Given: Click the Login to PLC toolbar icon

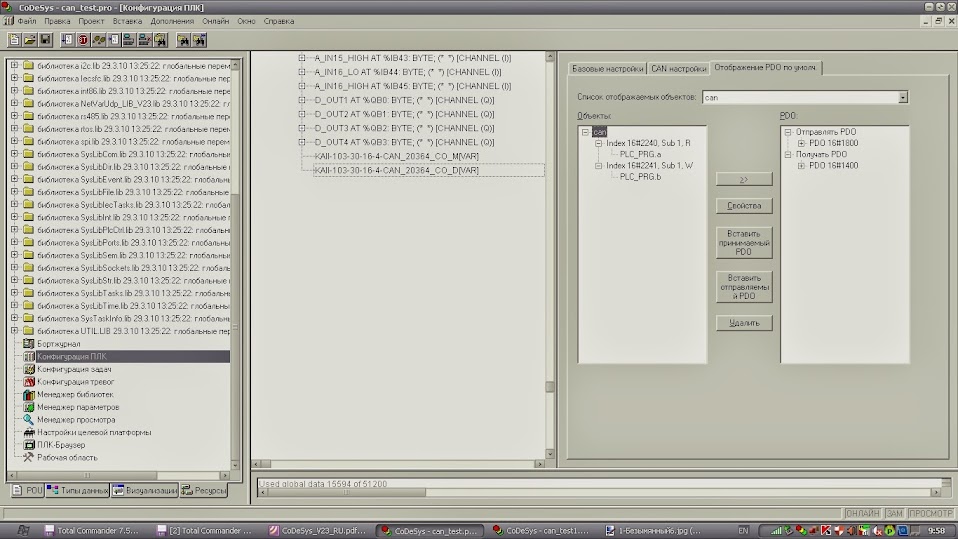Looking at the screenshot, I should tap(129, 40).
